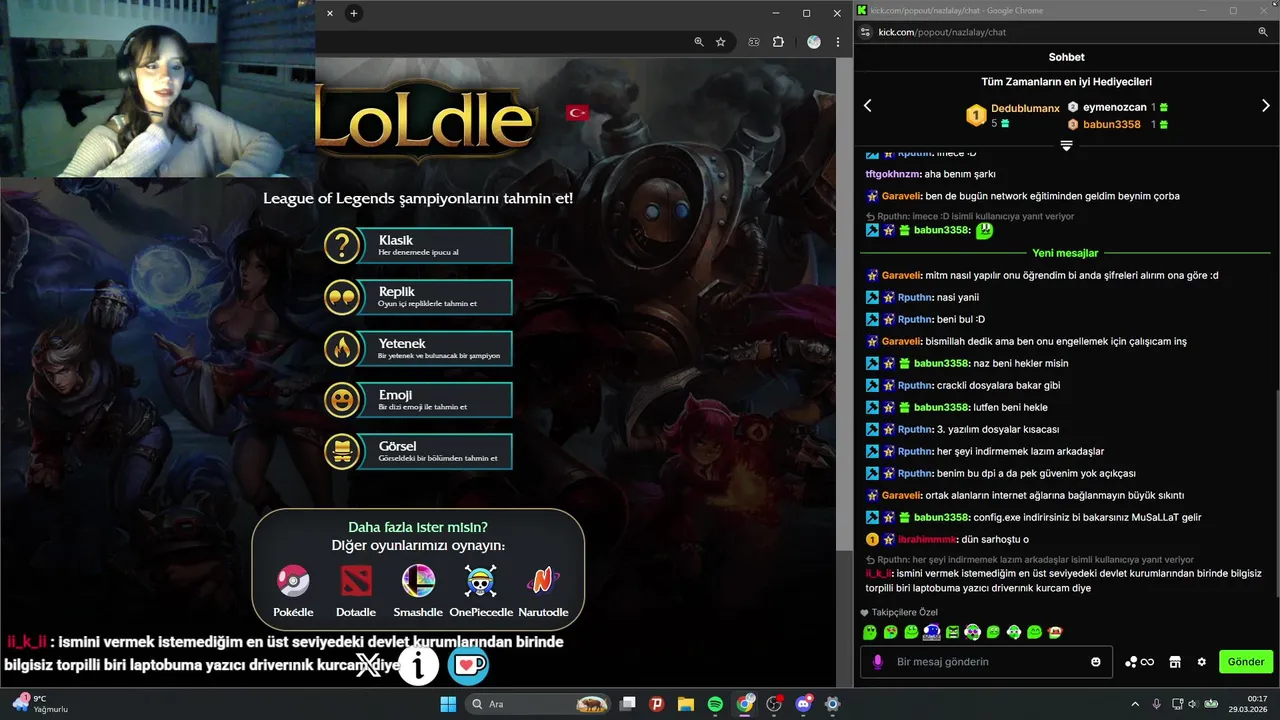The height and width of the screenshot is (720, 1280).
Task: Open the Chrome three-dot menu
Action: (x=838, y=42)
